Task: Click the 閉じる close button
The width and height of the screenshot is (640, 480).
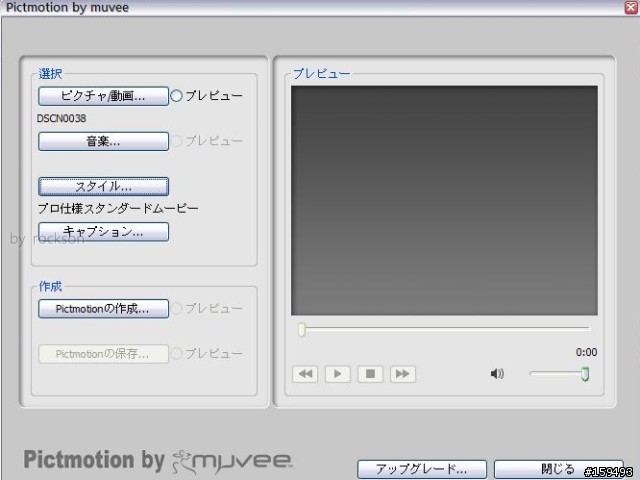Action: 558,469
